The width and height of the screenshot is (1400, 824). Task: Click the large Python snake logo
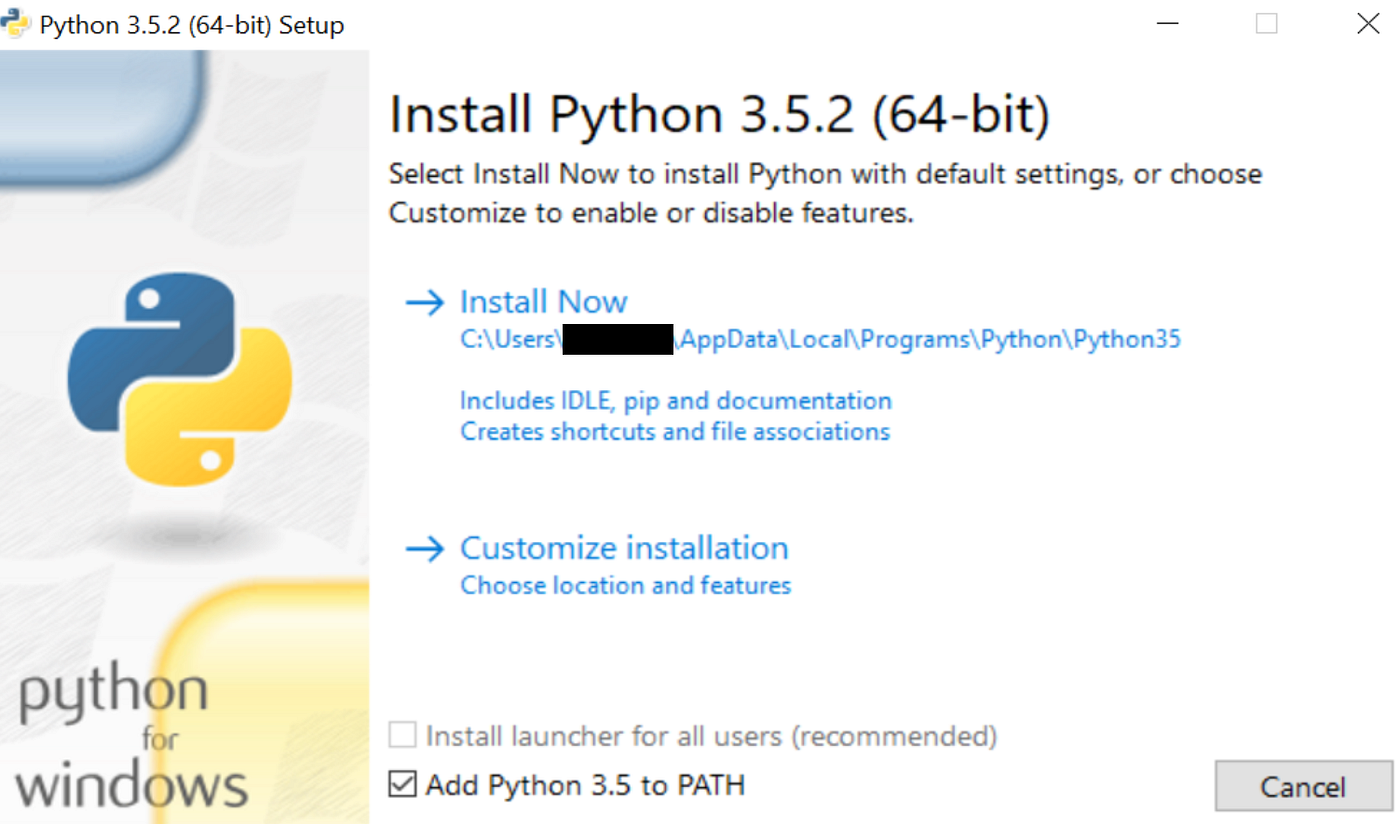180,379
